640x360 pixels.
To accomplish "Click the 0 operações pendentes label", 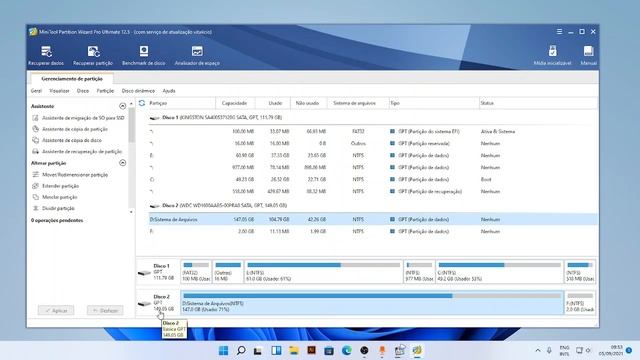I will (x=57, y=220).
